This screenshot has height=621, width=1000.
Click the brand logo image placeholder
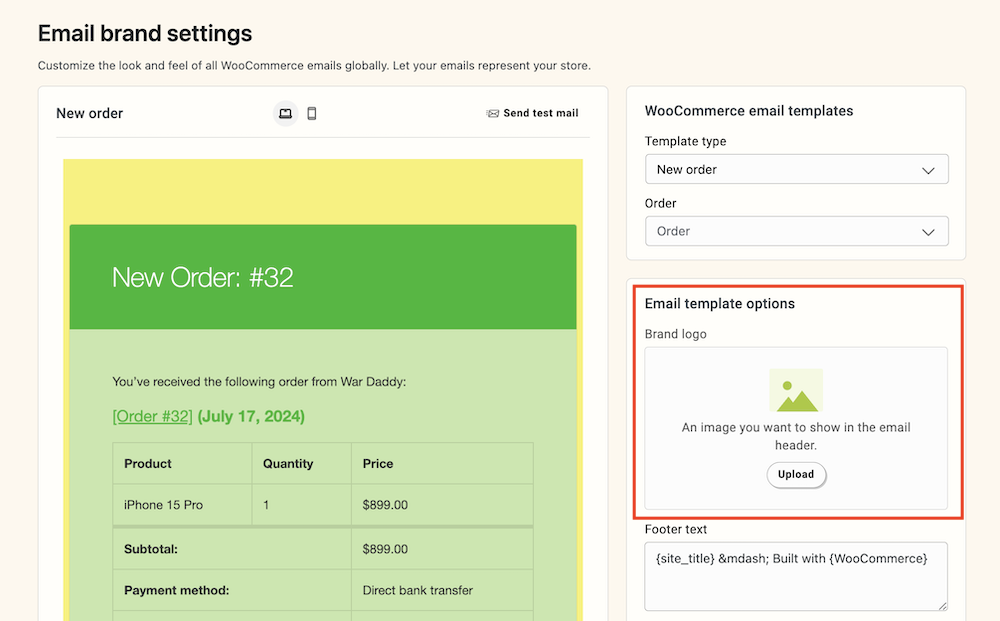pos(795,390)
